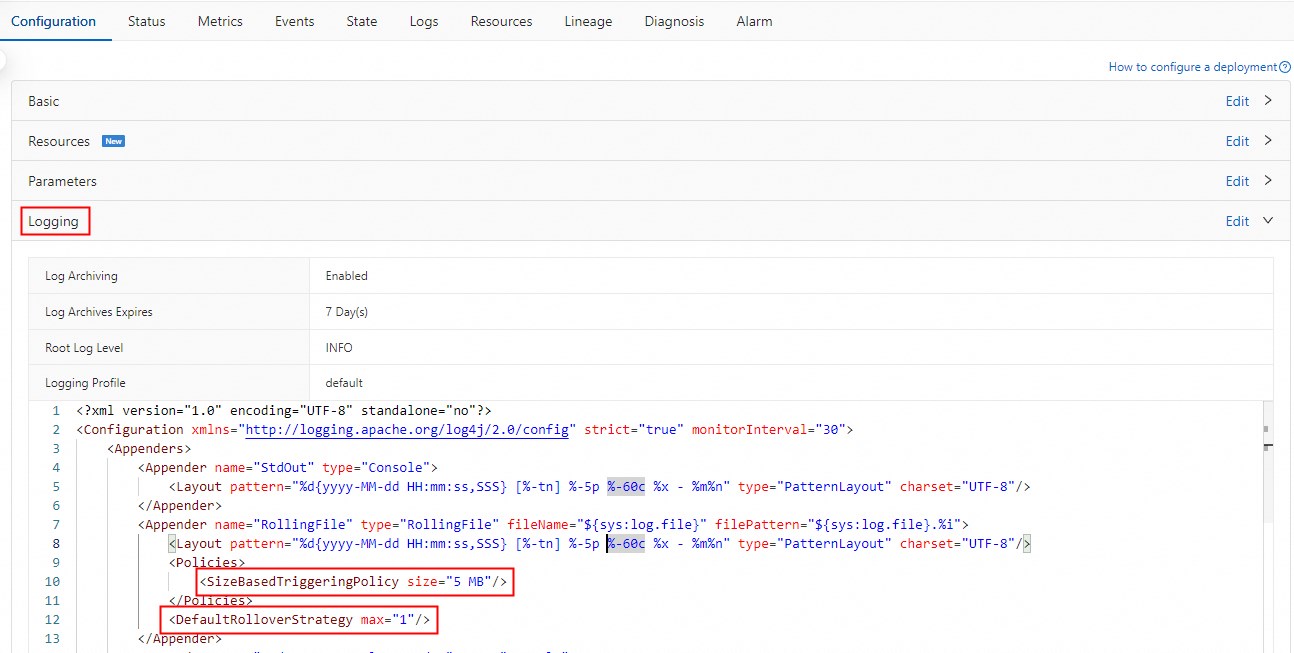Switch to the Alarm tab
The height and width of the screenshot is (653, 1294).
pos(754,21)
